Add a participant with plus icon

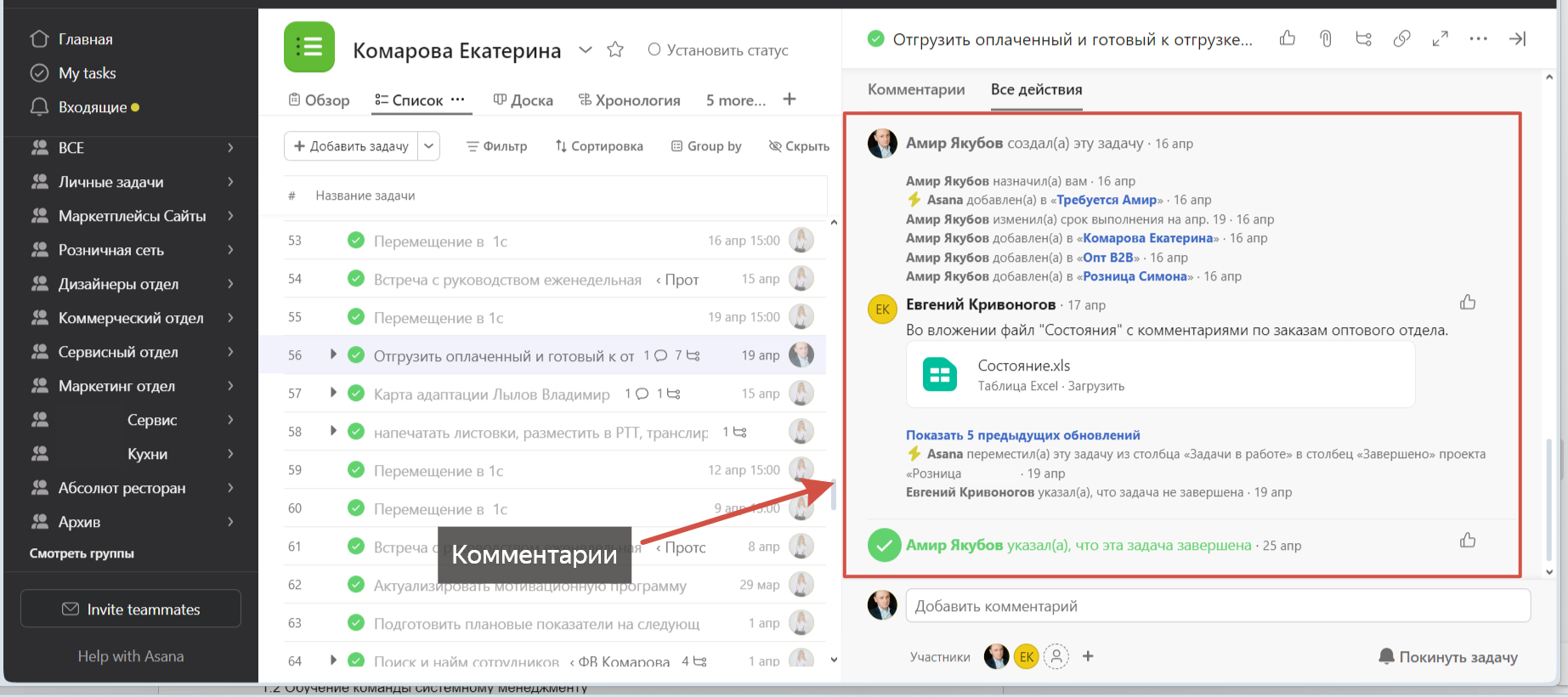pos(1088,656)
